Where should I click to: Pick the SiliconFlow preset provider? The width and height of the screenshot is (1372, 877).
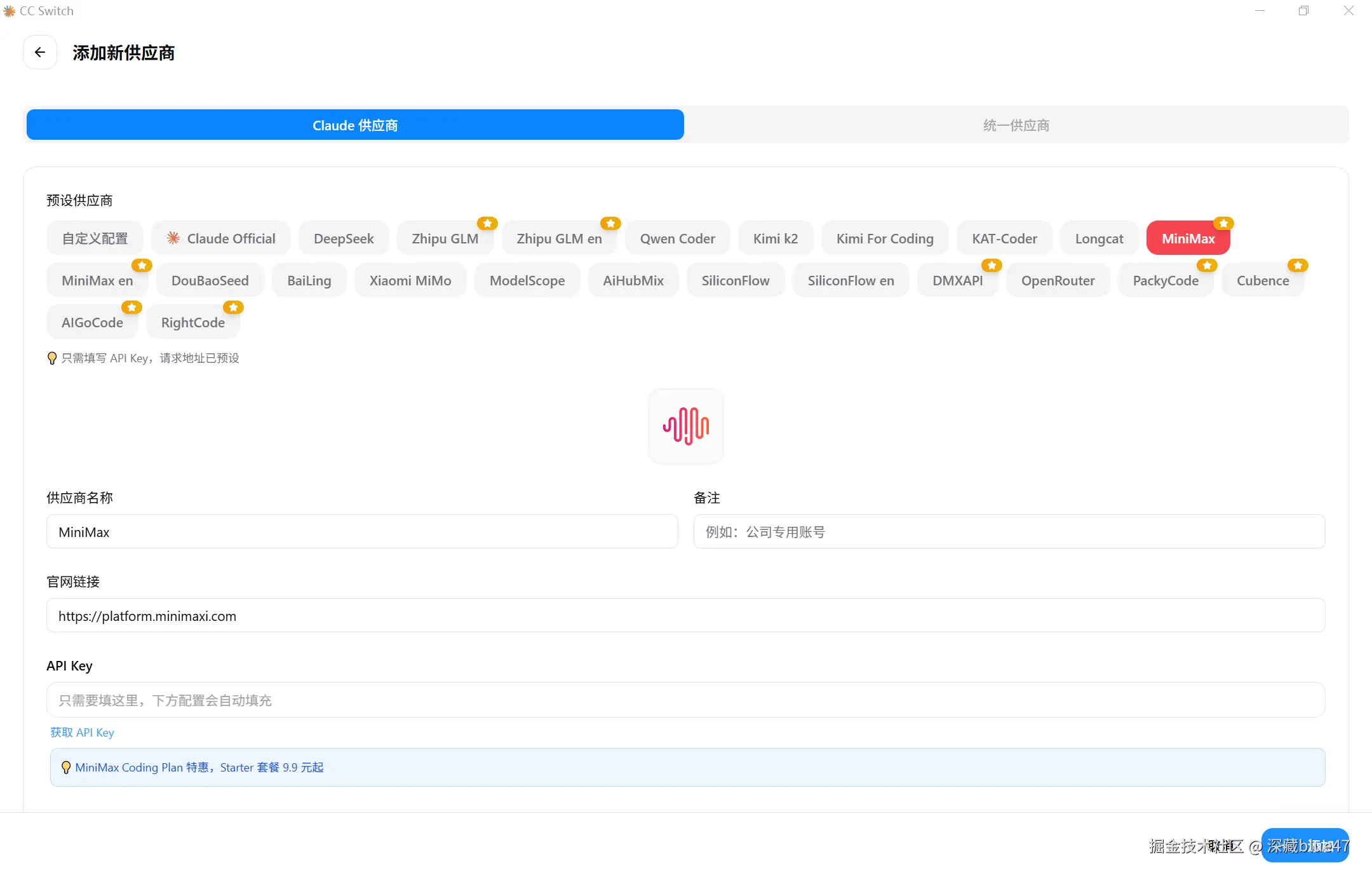tap(735, 280)
